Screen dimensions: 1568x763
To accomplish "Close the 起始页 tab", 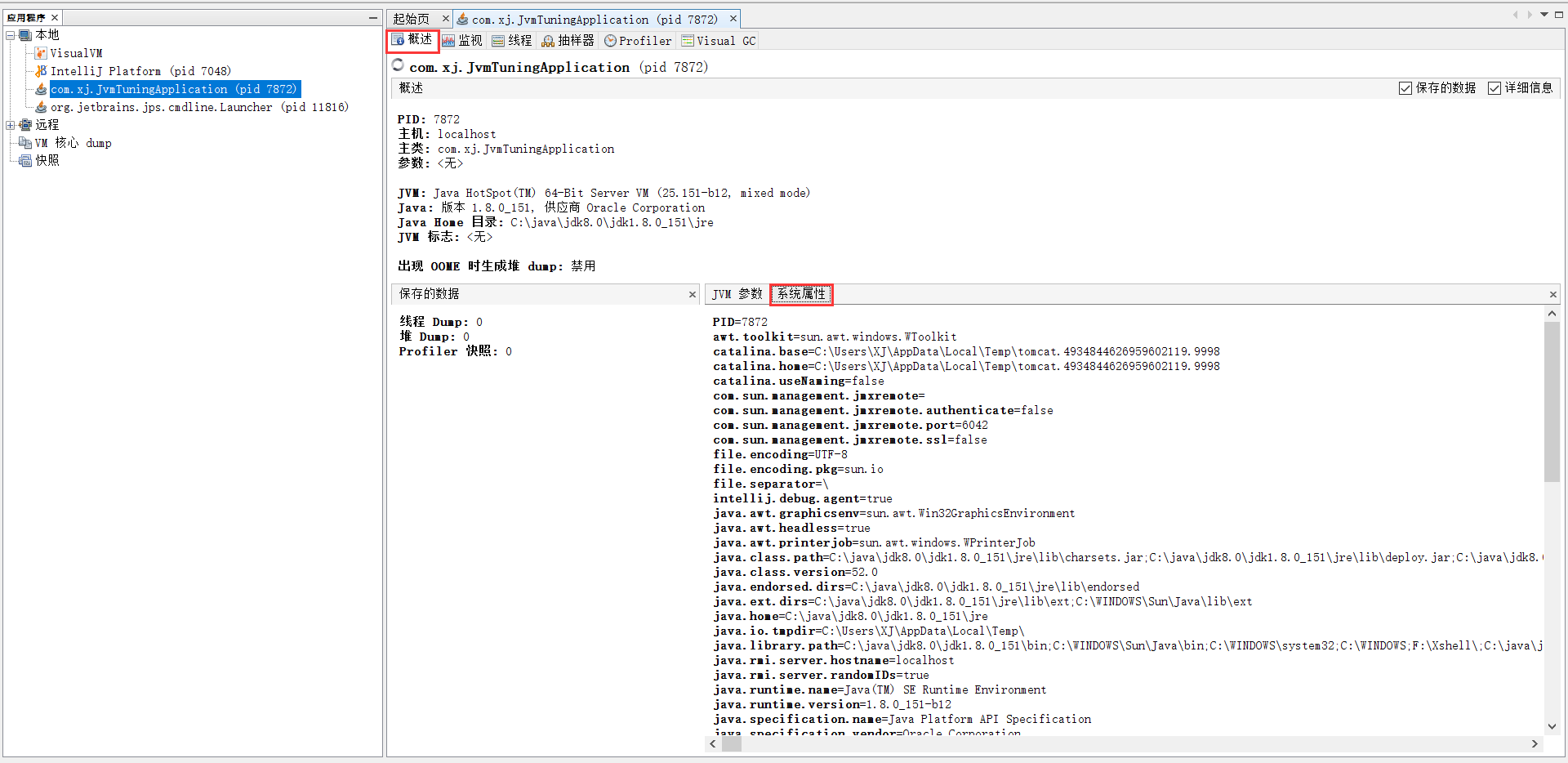I will 445,18.
